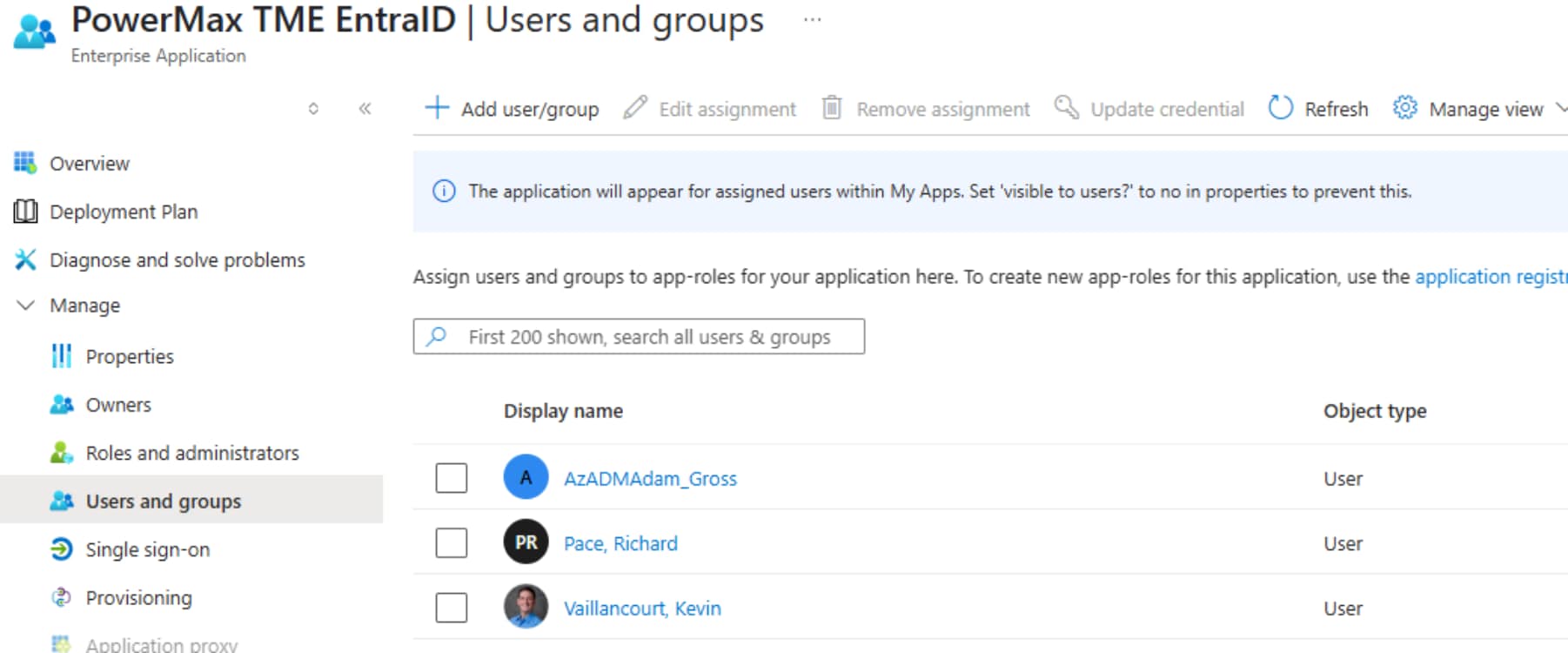This screenshot has width=1568, height=653.
Task: Click the Single sign-on arrow icon
Action: pyautogui.click(x=62, y=549)
